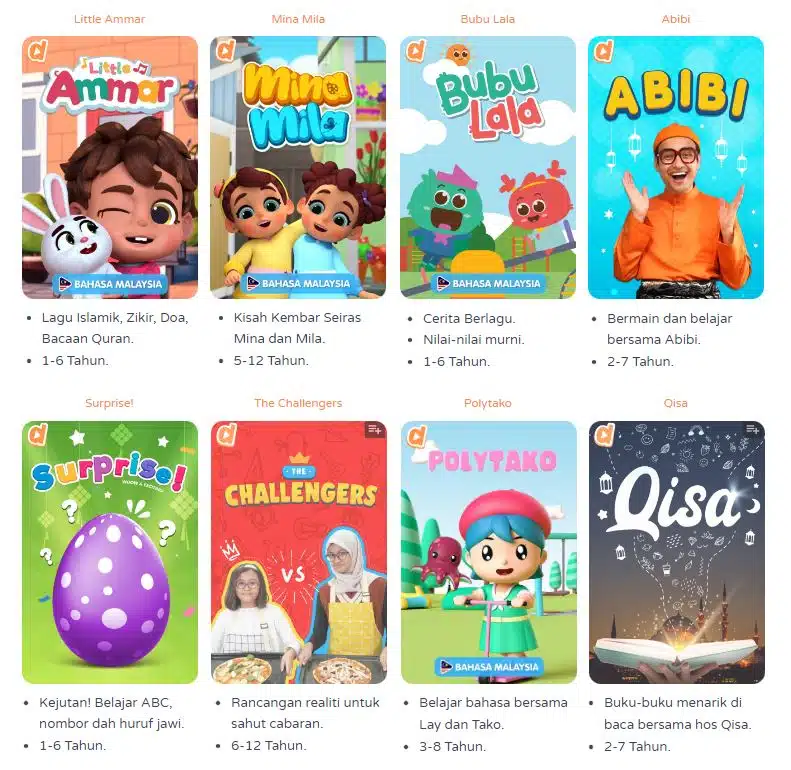Open the Surprise! title link
Screen dimensions: 791x770
coord(109,403)
